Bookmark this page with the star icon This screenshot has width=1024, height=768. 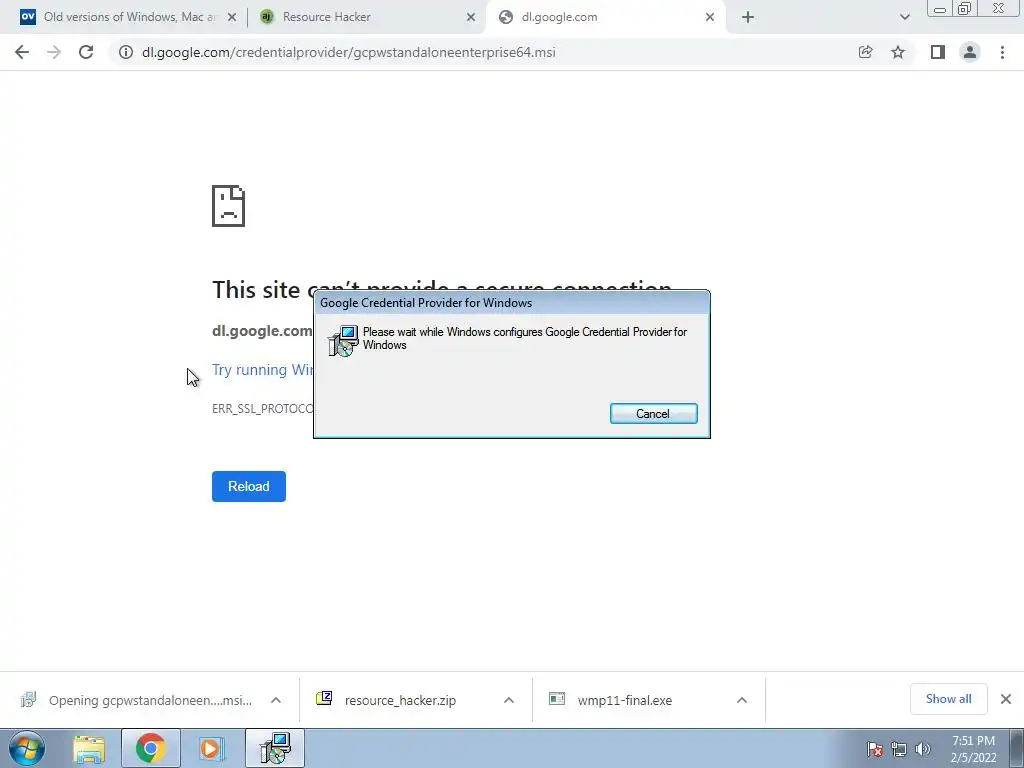(898, 52)
